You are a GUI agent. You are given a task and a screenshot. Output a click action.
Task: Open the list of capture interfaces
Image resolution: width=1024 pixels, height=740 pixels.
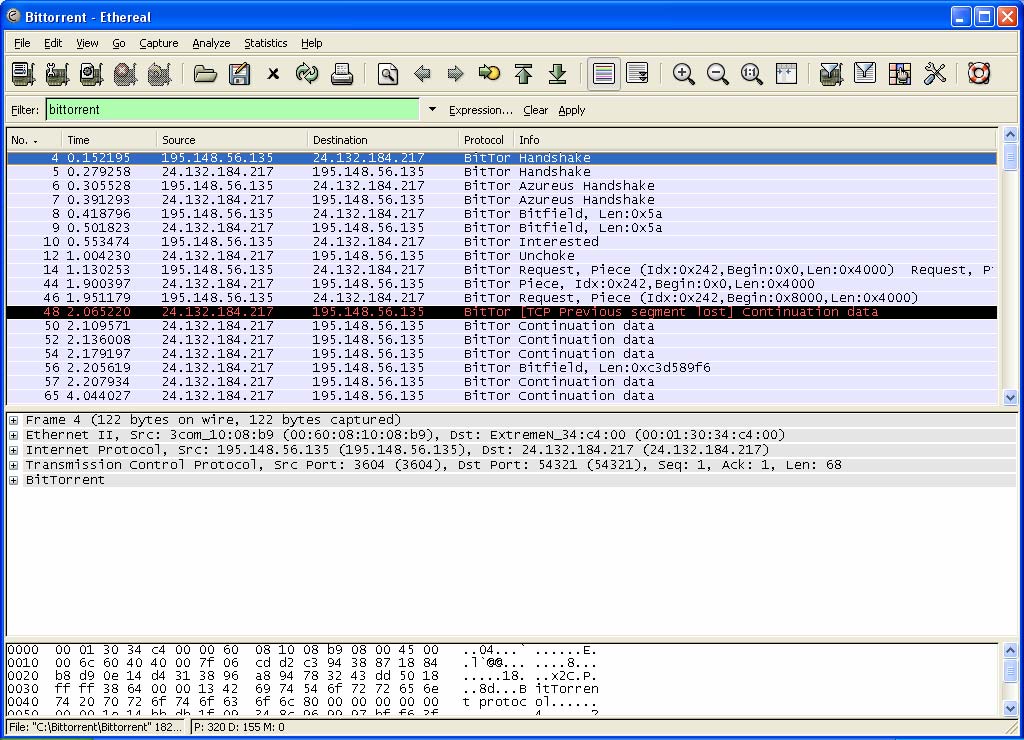click(24, 74)
